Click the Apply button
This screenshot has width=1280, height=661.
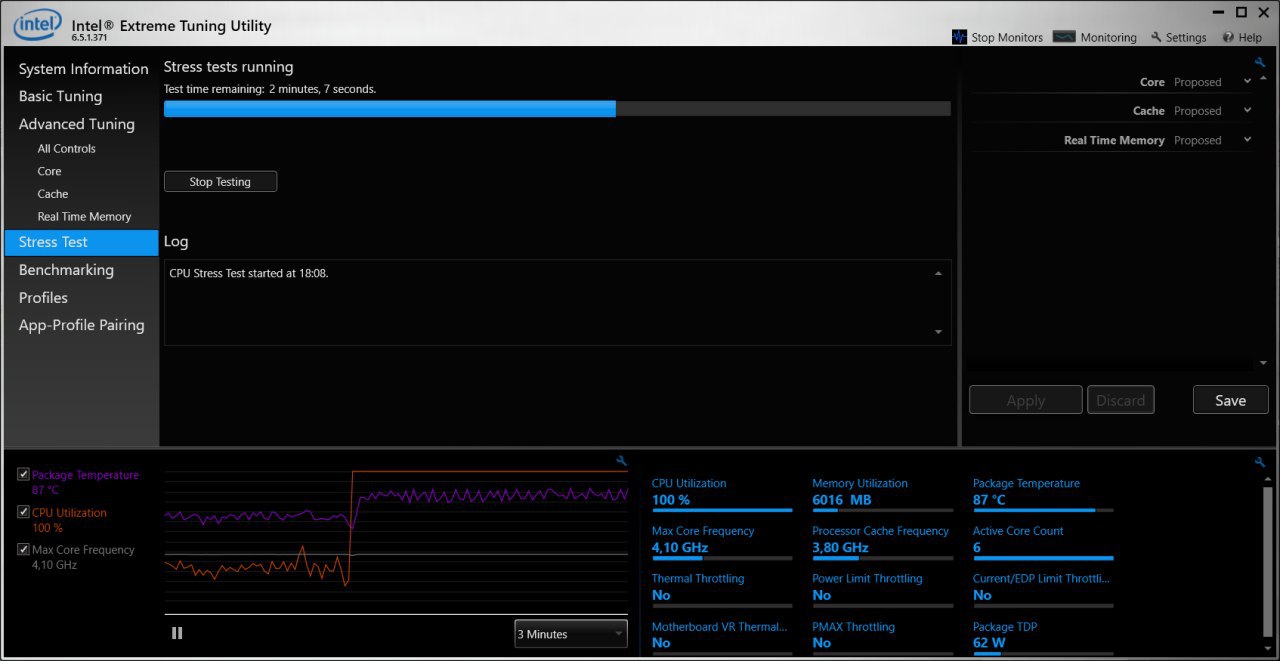1026,400
